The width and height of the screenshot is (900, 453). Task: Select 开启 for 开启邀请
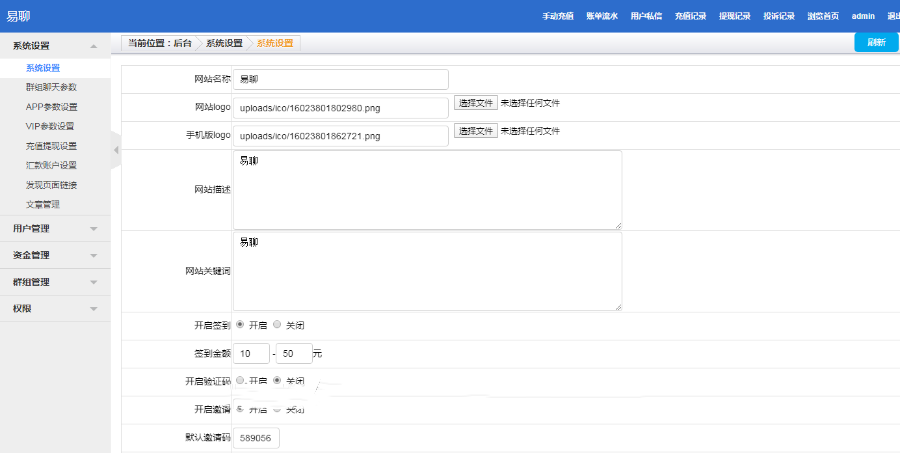pyautogui.click(x=240, y=408)
